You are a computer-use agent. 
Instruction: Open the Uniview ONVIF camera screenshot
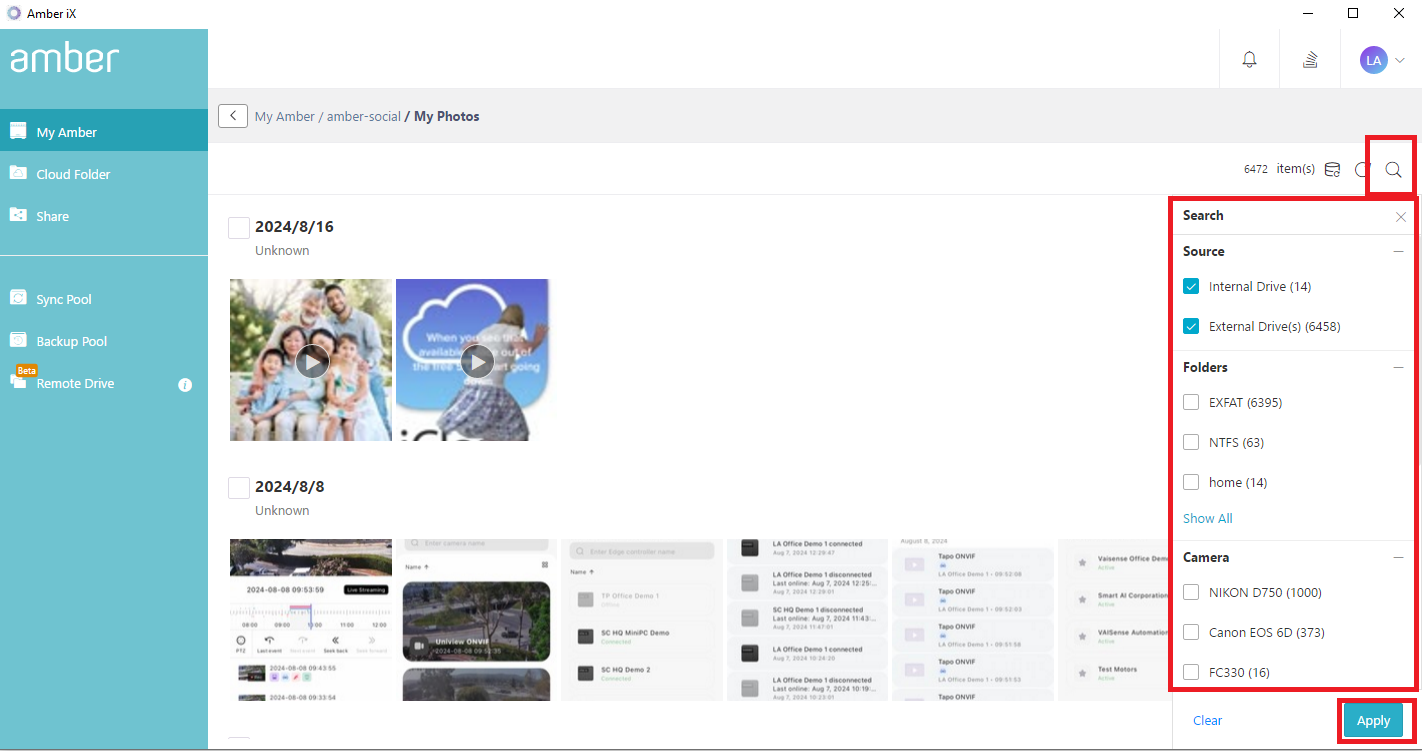click(477, 620)
